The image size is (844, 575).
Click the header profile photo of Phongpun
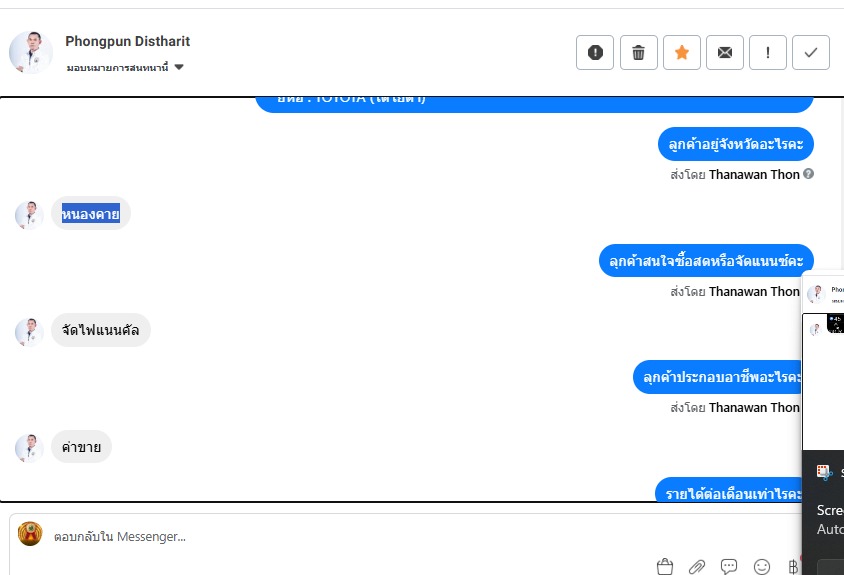[x=31, y=52]
